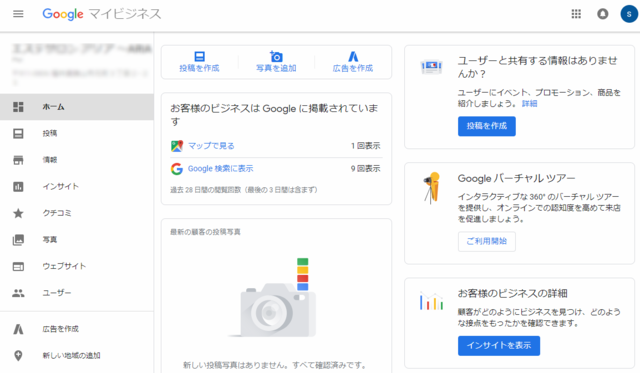Click the location pin icon for 新しい地域の追加
Viewport: 640px width, 373px height.
click(18, 355)
